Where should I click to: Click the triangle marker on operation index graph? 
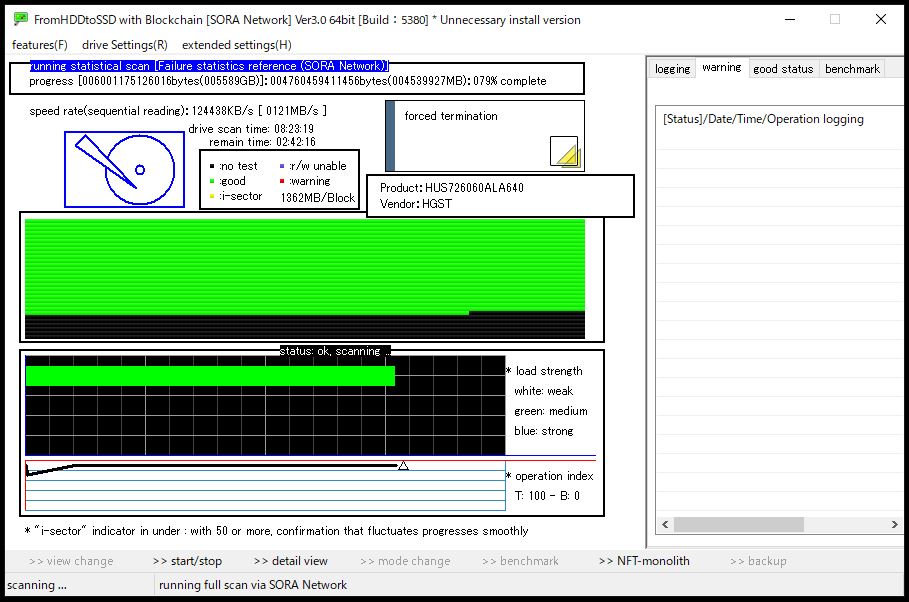point(403,466)
